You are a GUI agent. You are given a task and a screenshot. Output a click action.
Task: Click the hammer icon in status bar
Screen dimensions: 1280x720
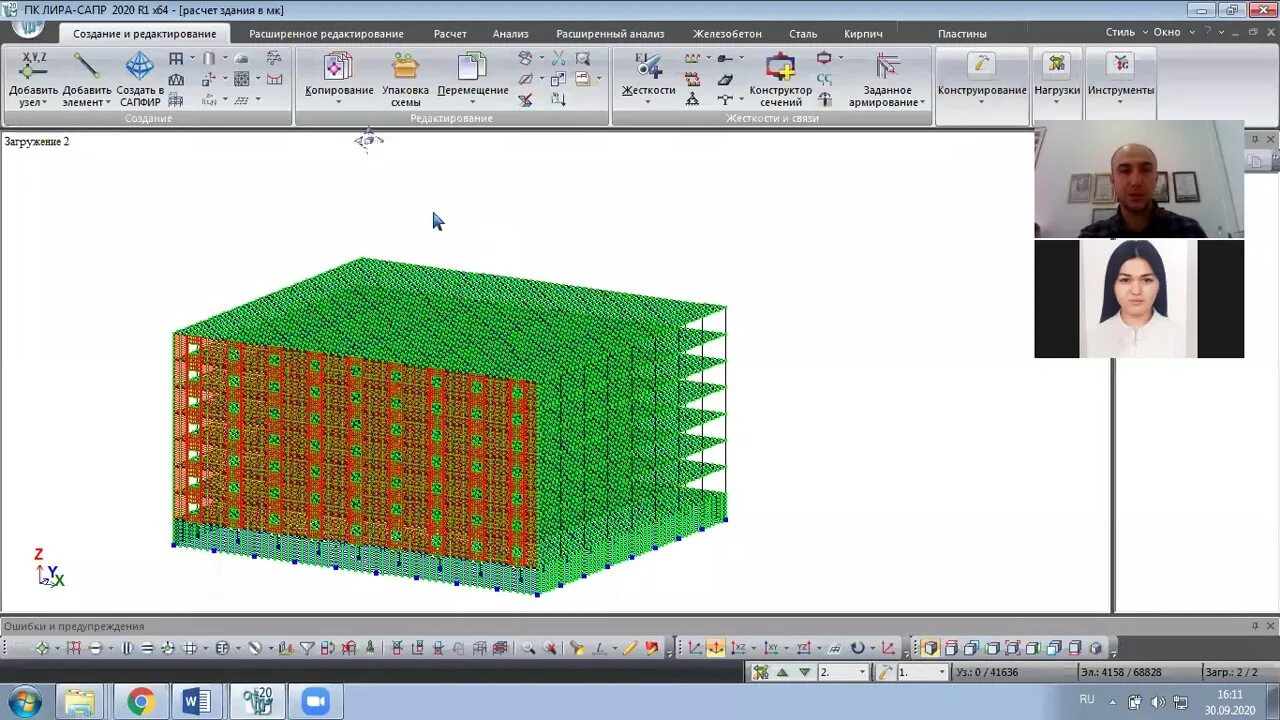pyautogui.click(x=885, y=672)
